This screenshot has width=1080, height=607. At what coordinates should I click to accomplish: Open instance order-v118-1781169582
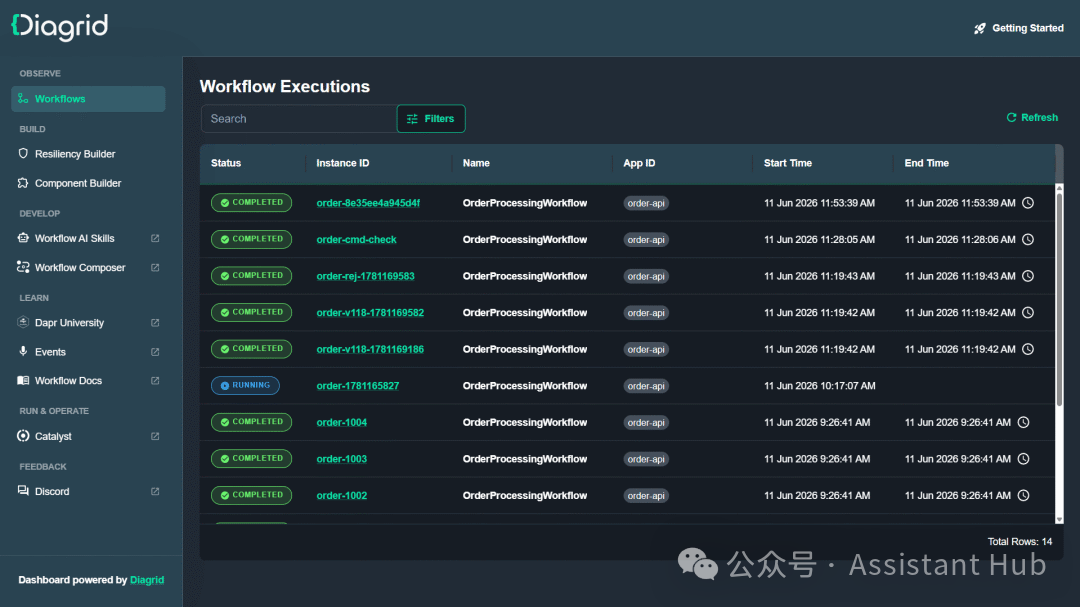(x=370, y=313)
